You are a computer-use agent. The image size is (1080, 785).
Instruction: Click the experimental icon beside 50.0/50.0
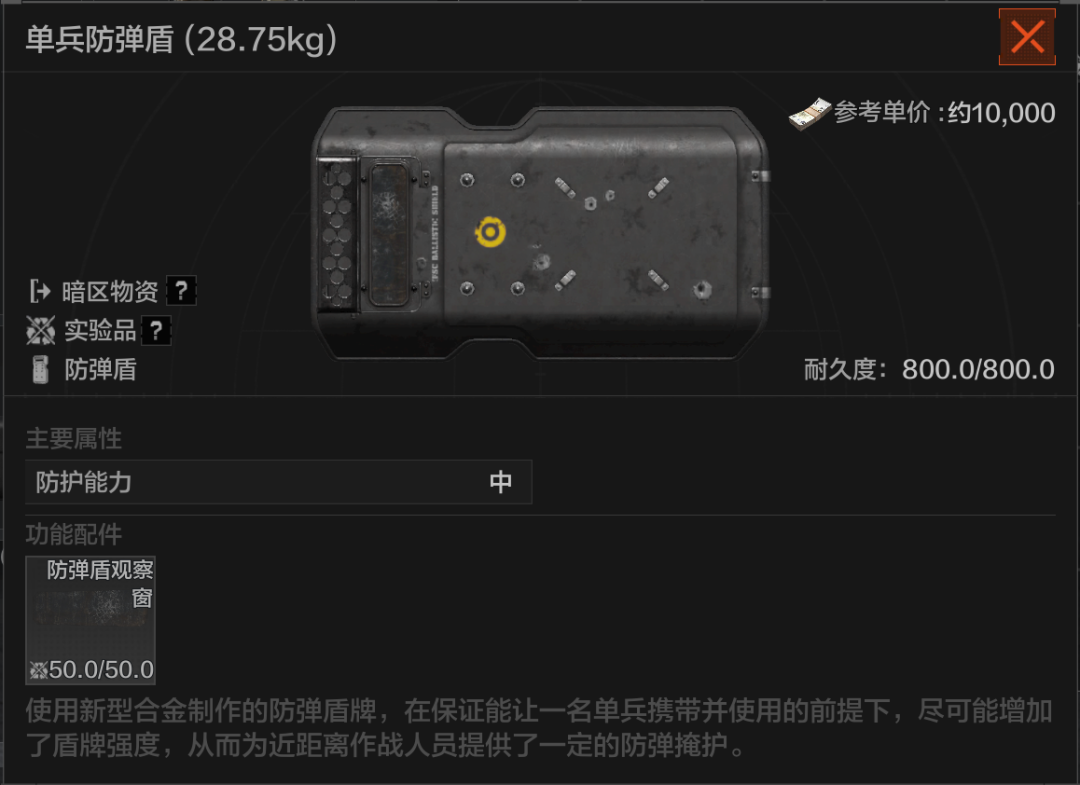pyautogui.click(x=39, y=670)
